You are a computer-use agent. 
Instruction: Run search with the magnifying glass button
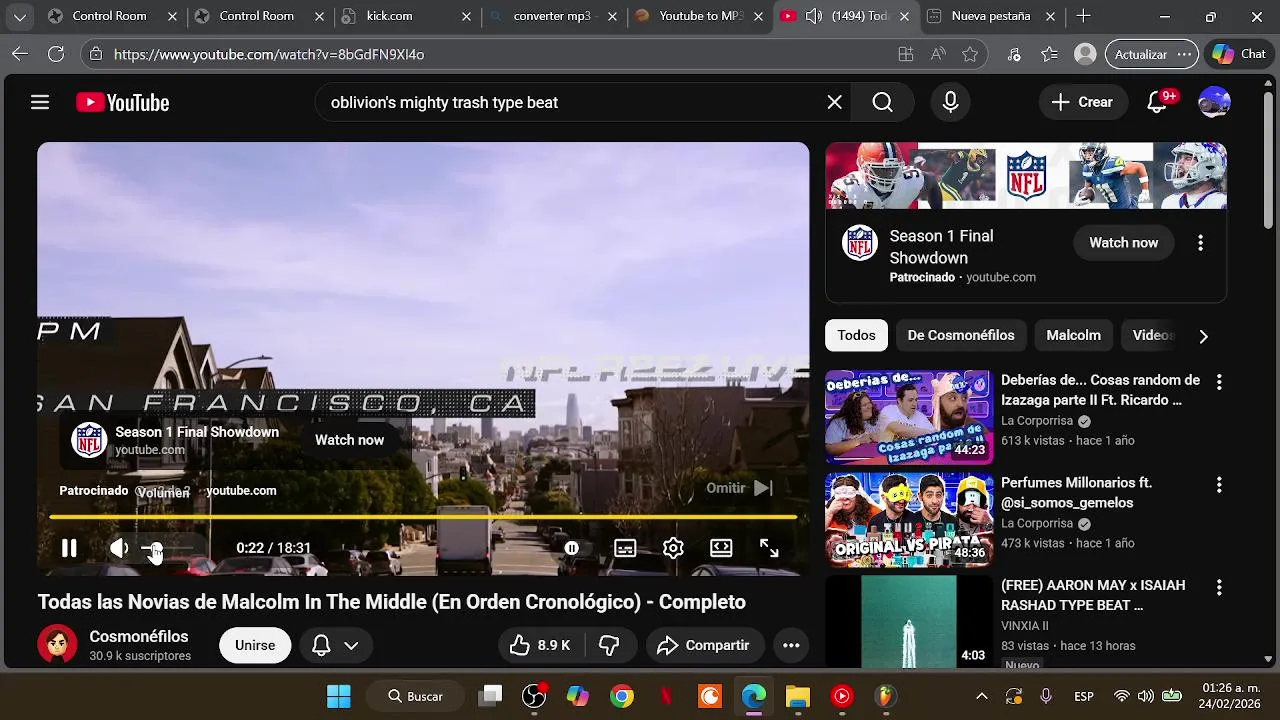[x=882, y=102]
